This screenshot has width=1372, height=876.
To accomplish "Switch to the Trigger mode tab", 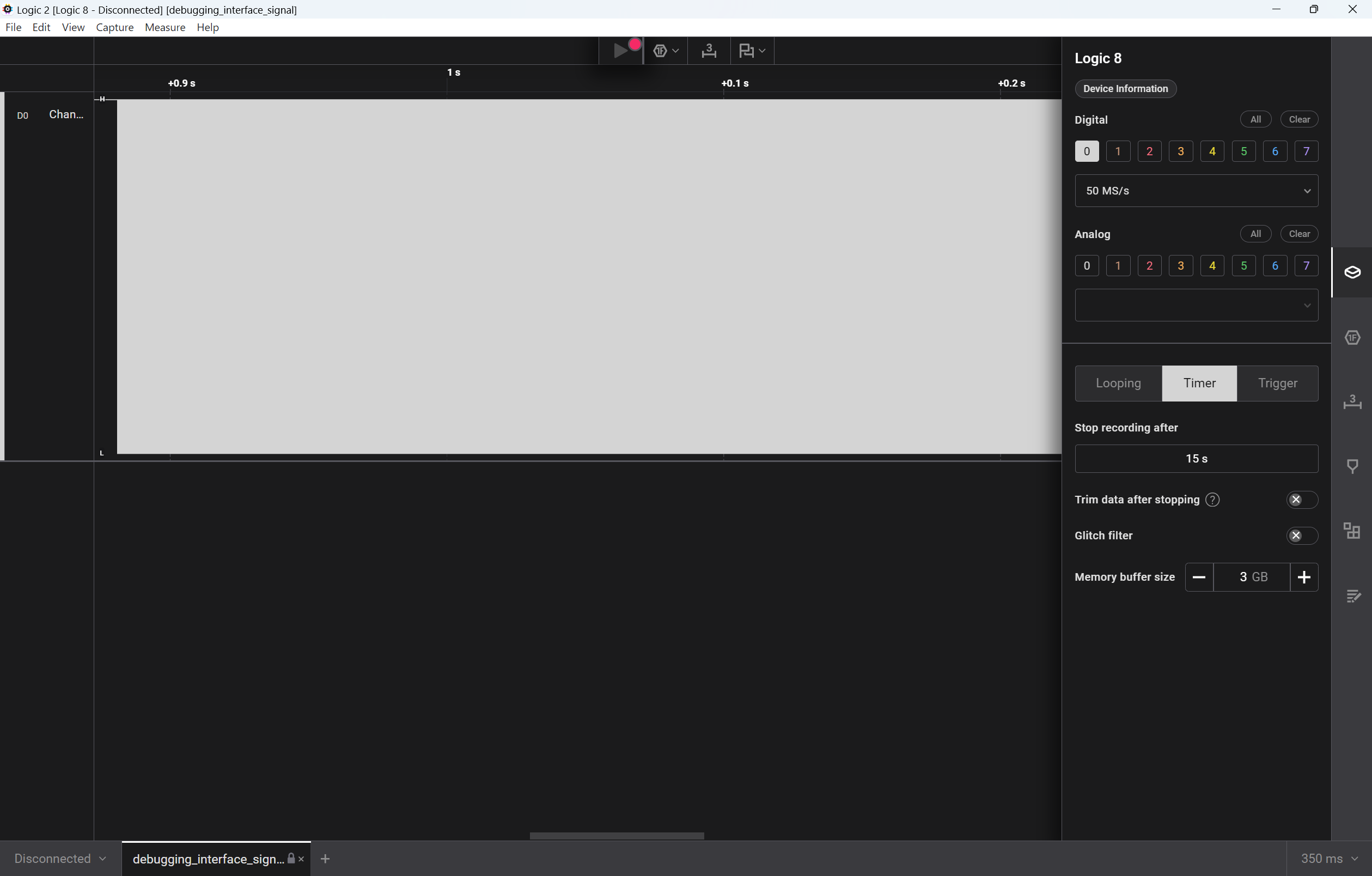I will coord(1277,384).
